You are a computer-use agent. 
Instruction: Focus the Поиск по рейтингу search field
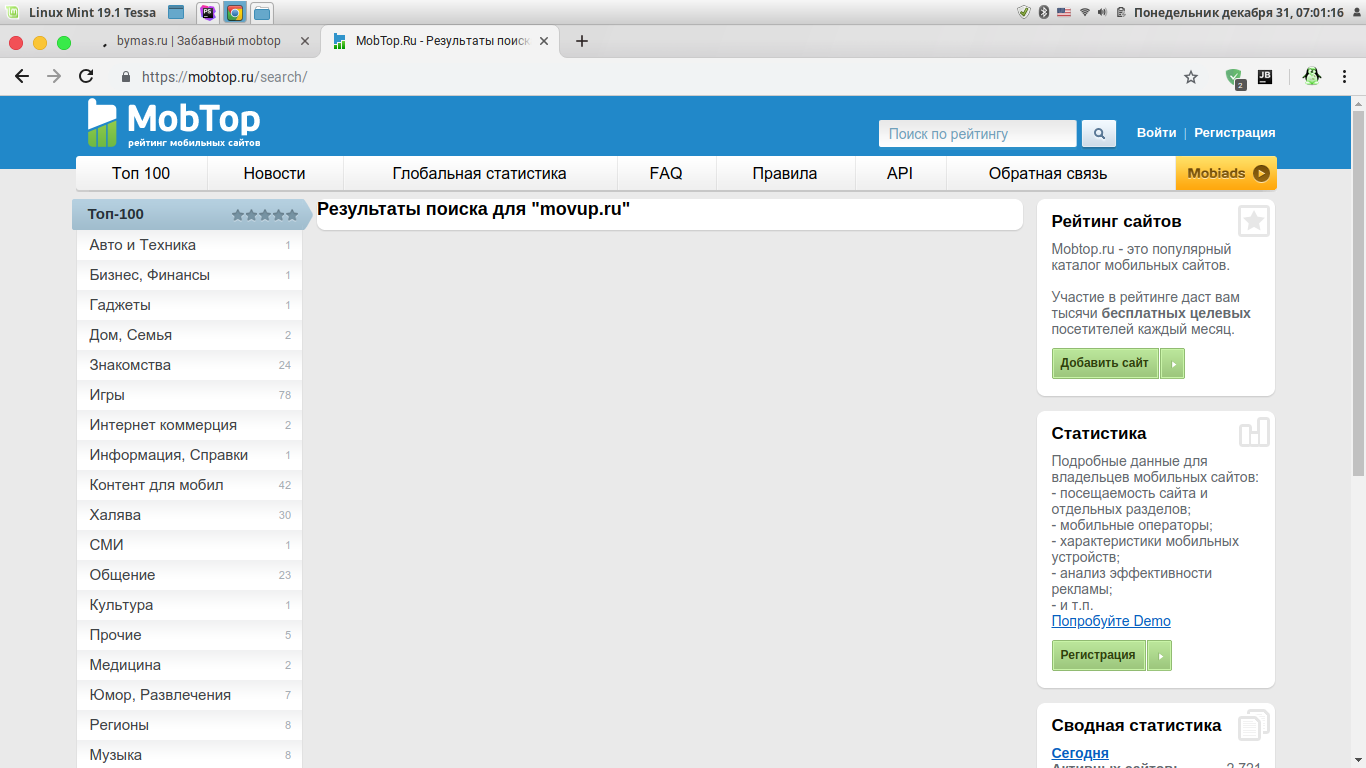click(976, 133)
